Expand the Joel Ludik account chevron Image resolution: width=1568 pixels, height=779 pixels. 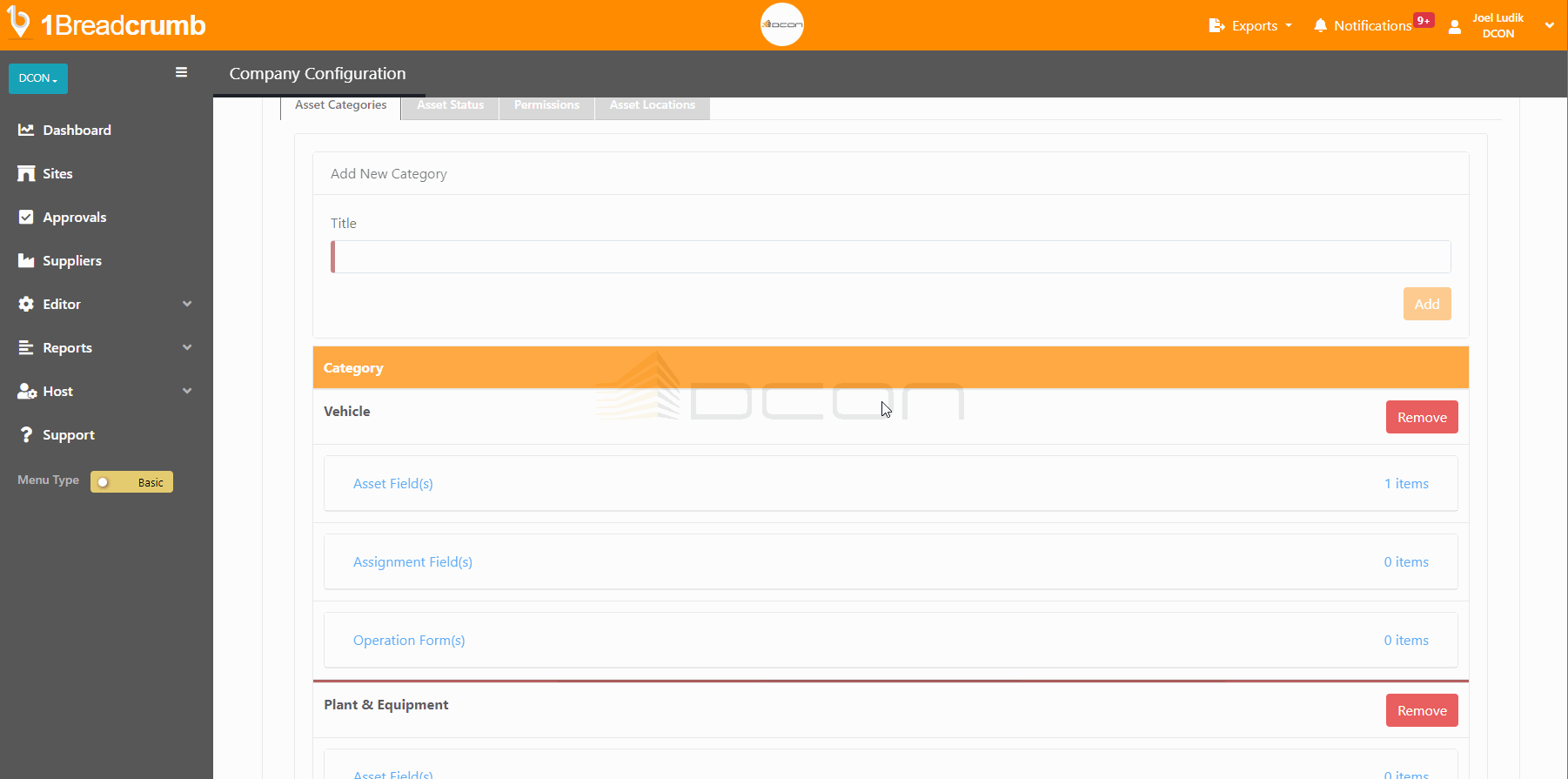1549,25
